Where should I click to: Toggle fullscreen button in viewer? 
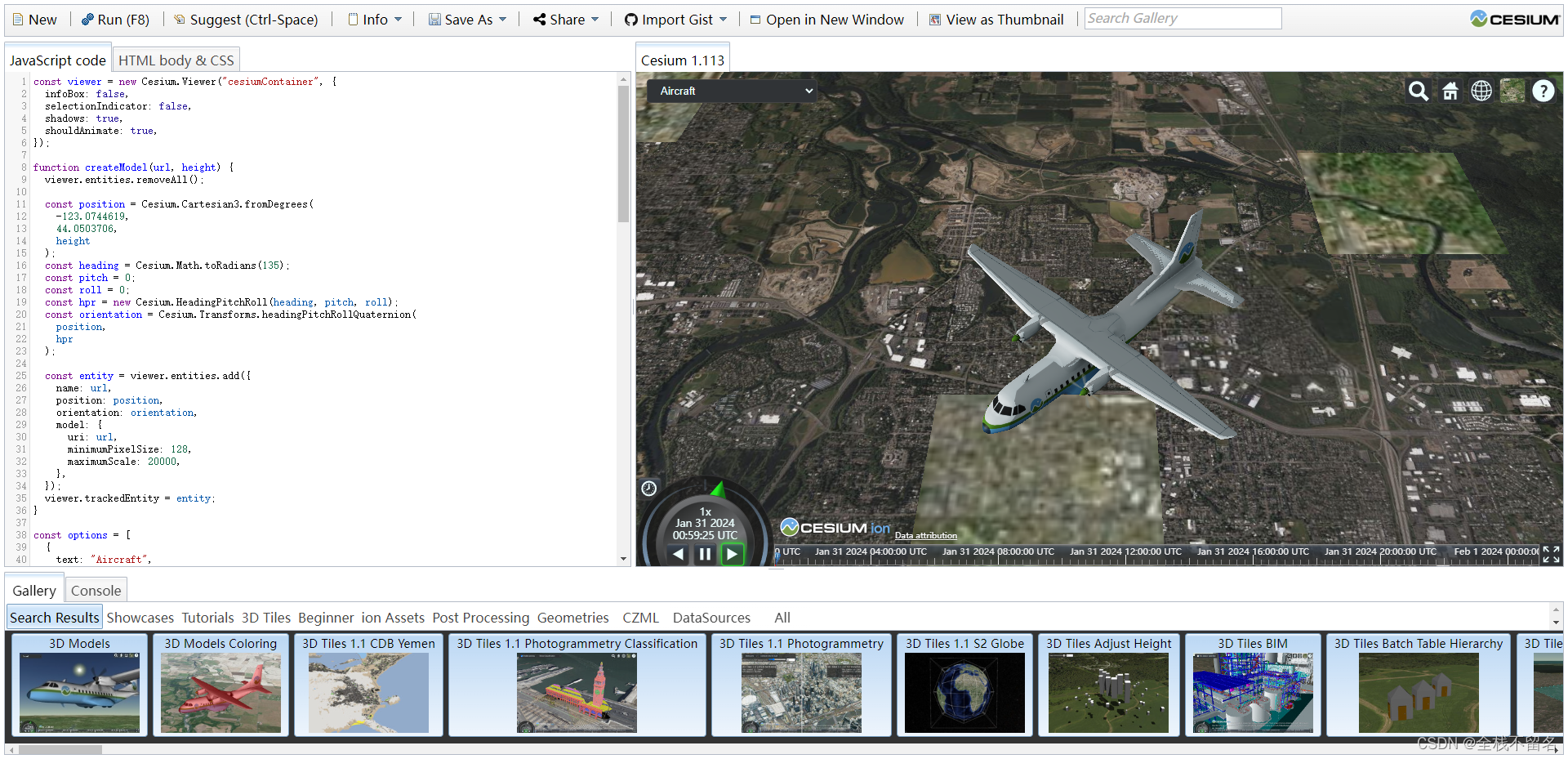1551,555
